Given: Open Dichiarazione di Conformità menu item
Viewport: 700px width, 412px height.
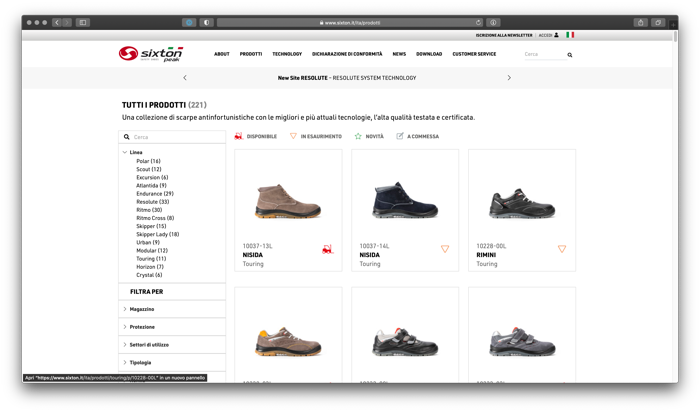Looking at the screenshot, I should pyautogui.click(x=347, y=54).
